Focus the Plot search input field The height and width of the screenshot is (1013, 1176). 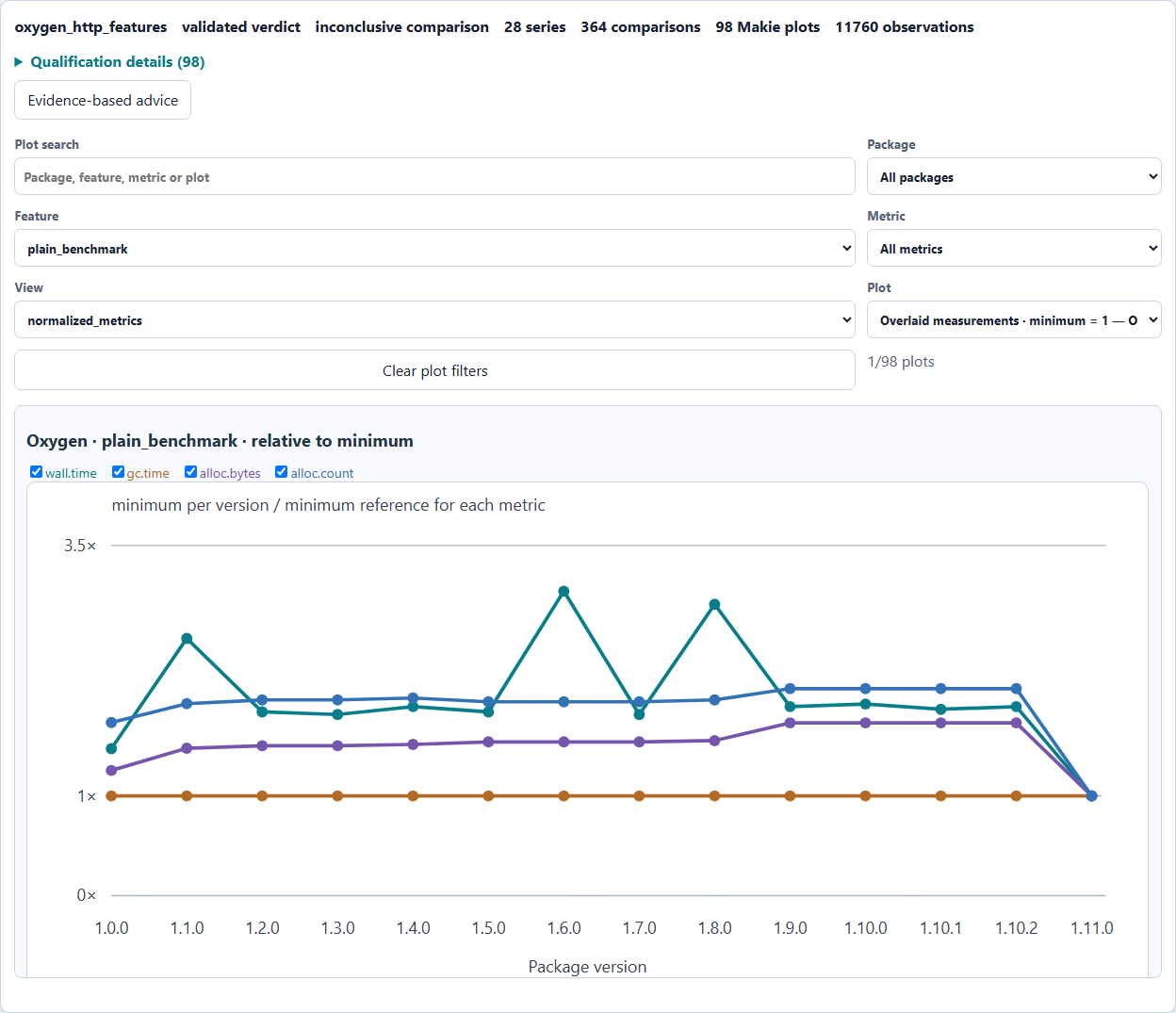pyautogui.click(x=434, y=176)
